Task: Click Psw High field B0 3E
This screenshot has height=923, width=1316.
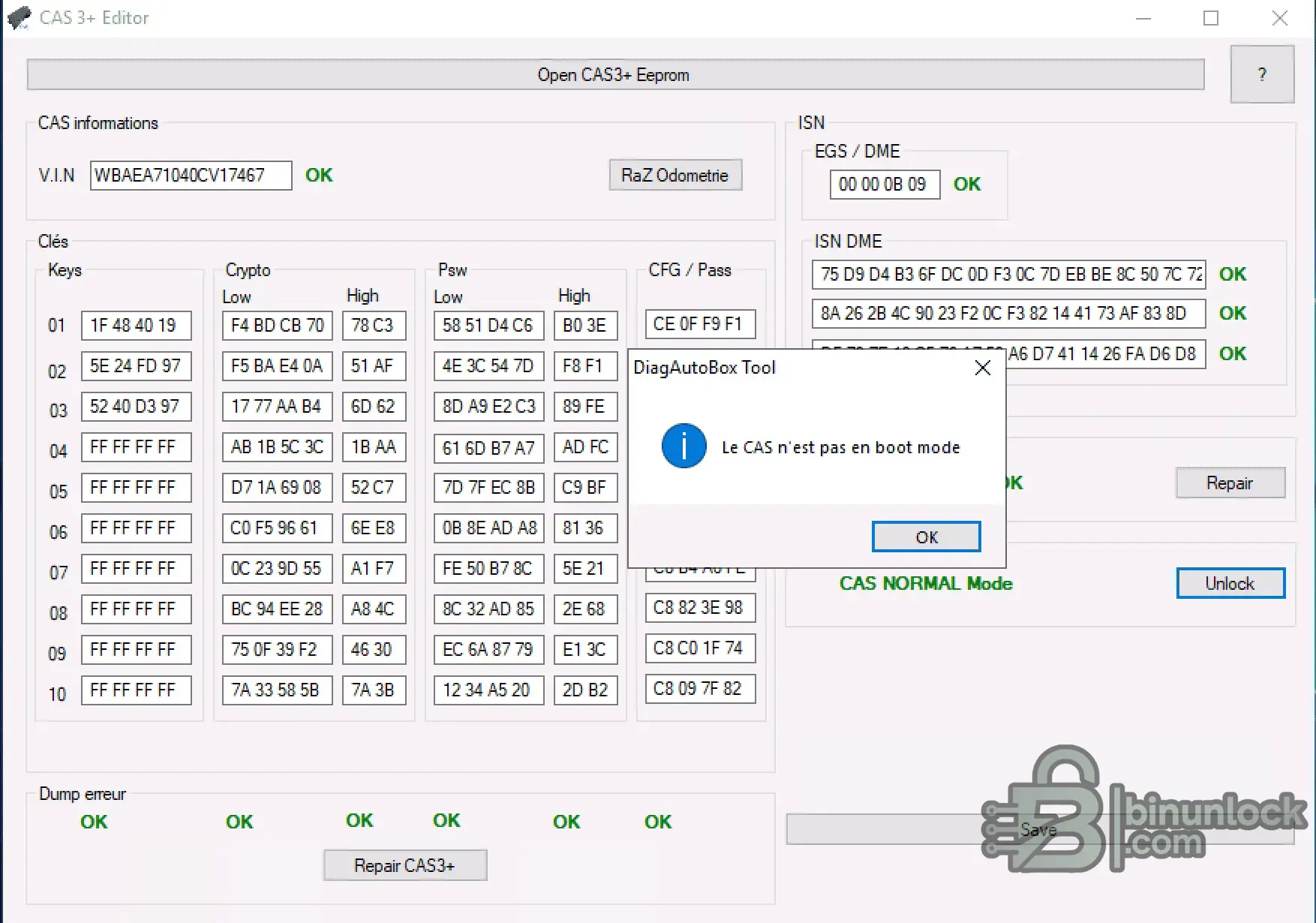Action: (585, 326)
